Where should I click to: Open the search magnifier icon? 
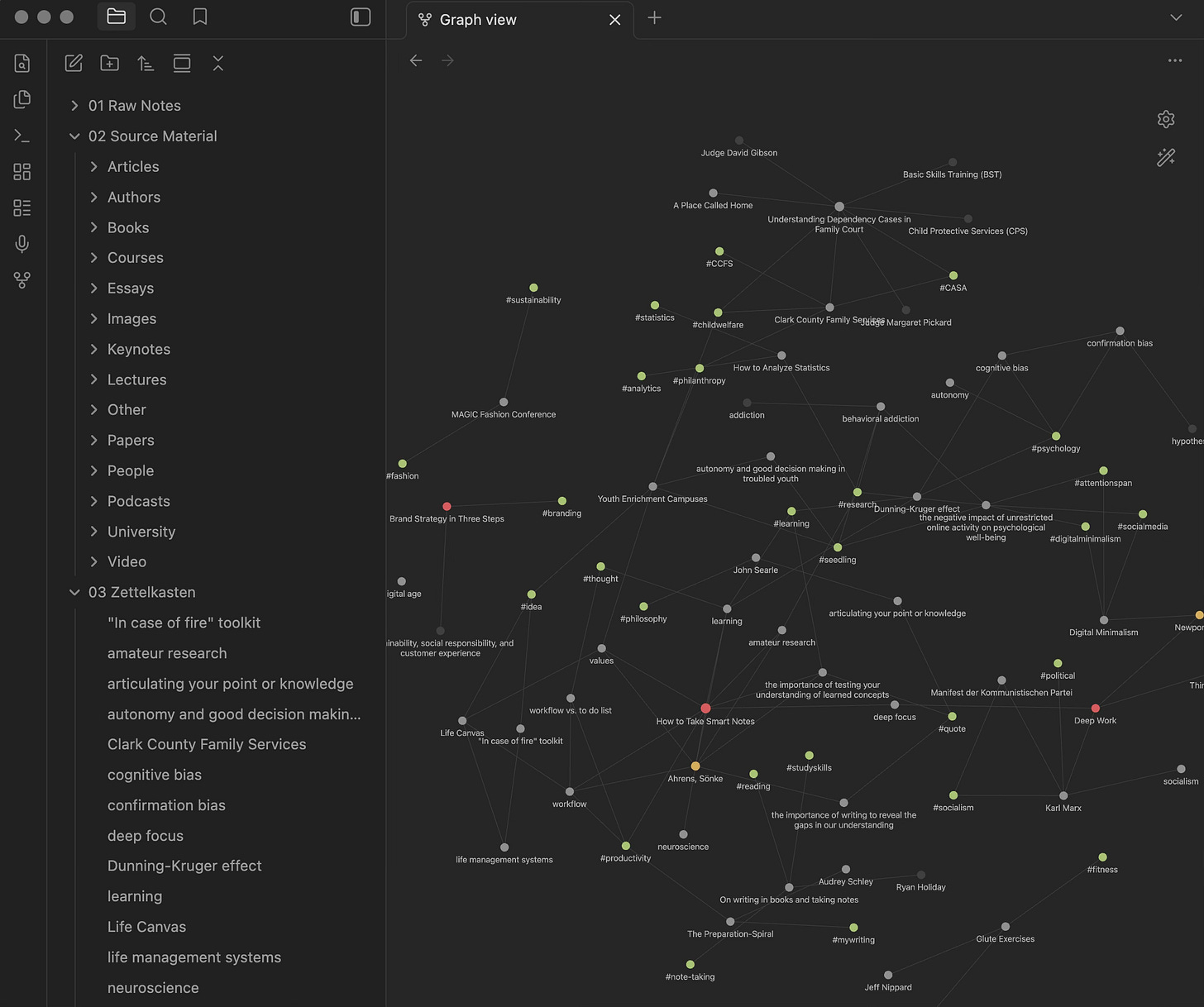(x=158, y=17)
